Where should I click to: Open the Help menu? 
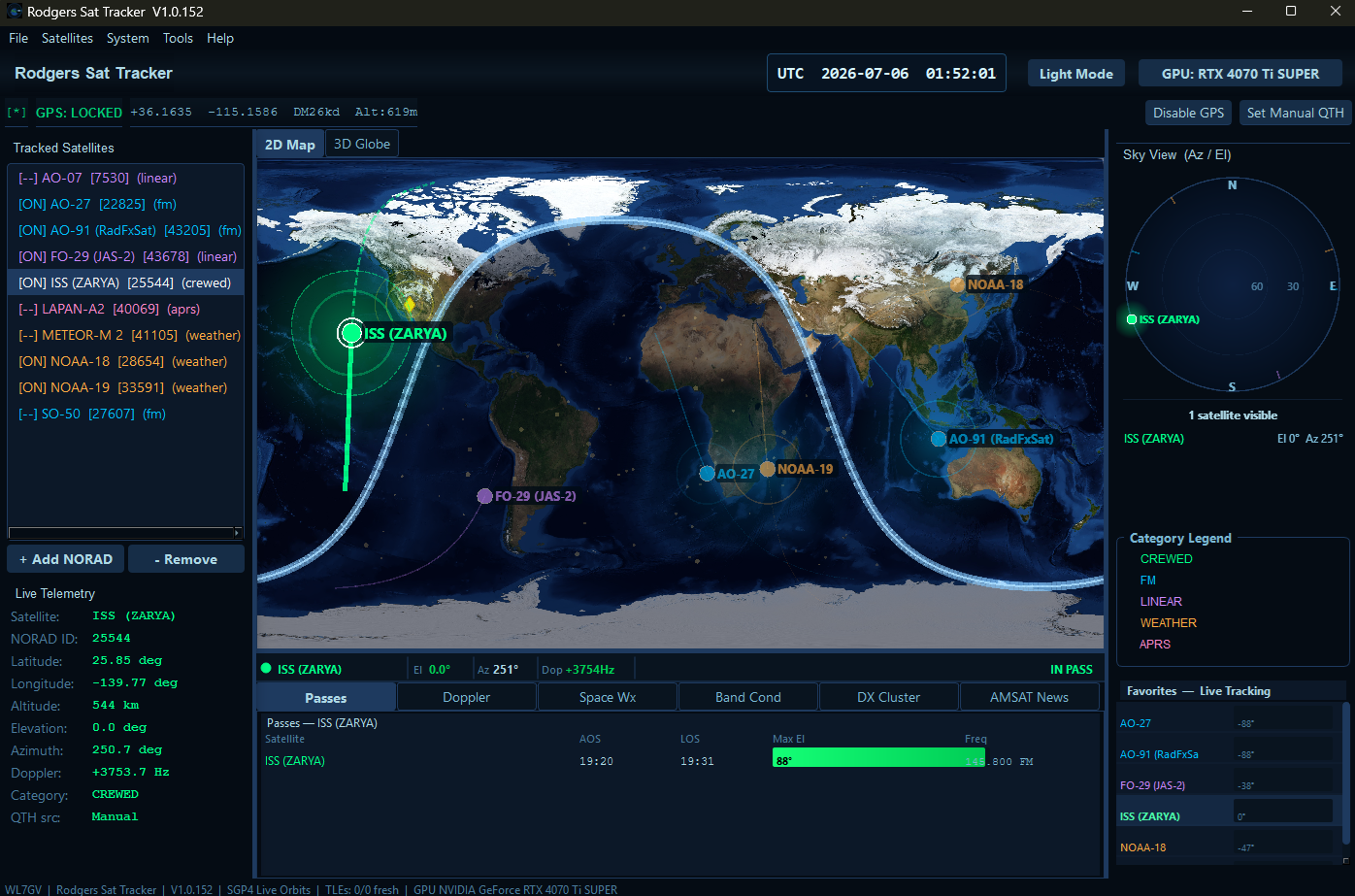click(x=220, y=38)
